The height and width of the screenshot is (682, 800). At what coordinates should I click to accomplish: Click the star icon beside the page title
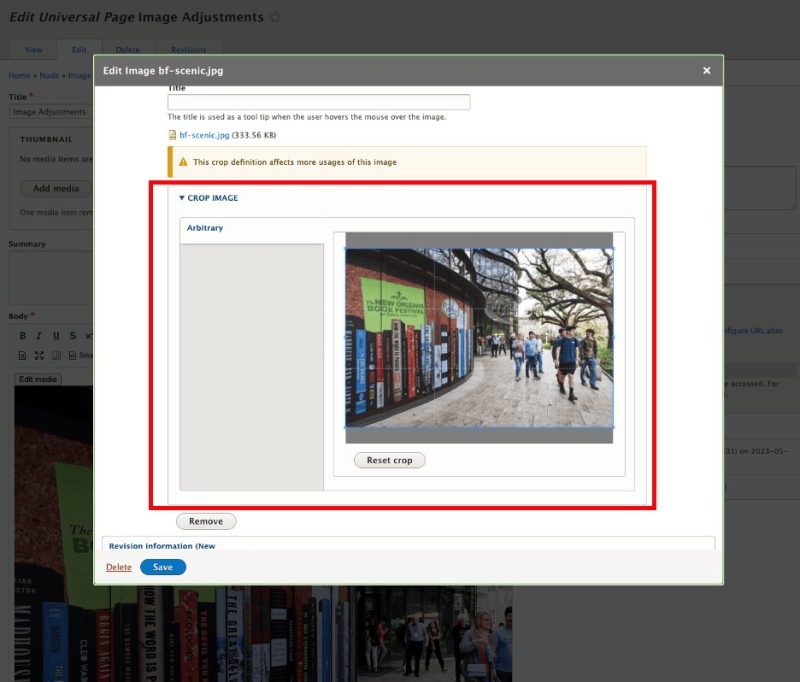pos(275,17)
